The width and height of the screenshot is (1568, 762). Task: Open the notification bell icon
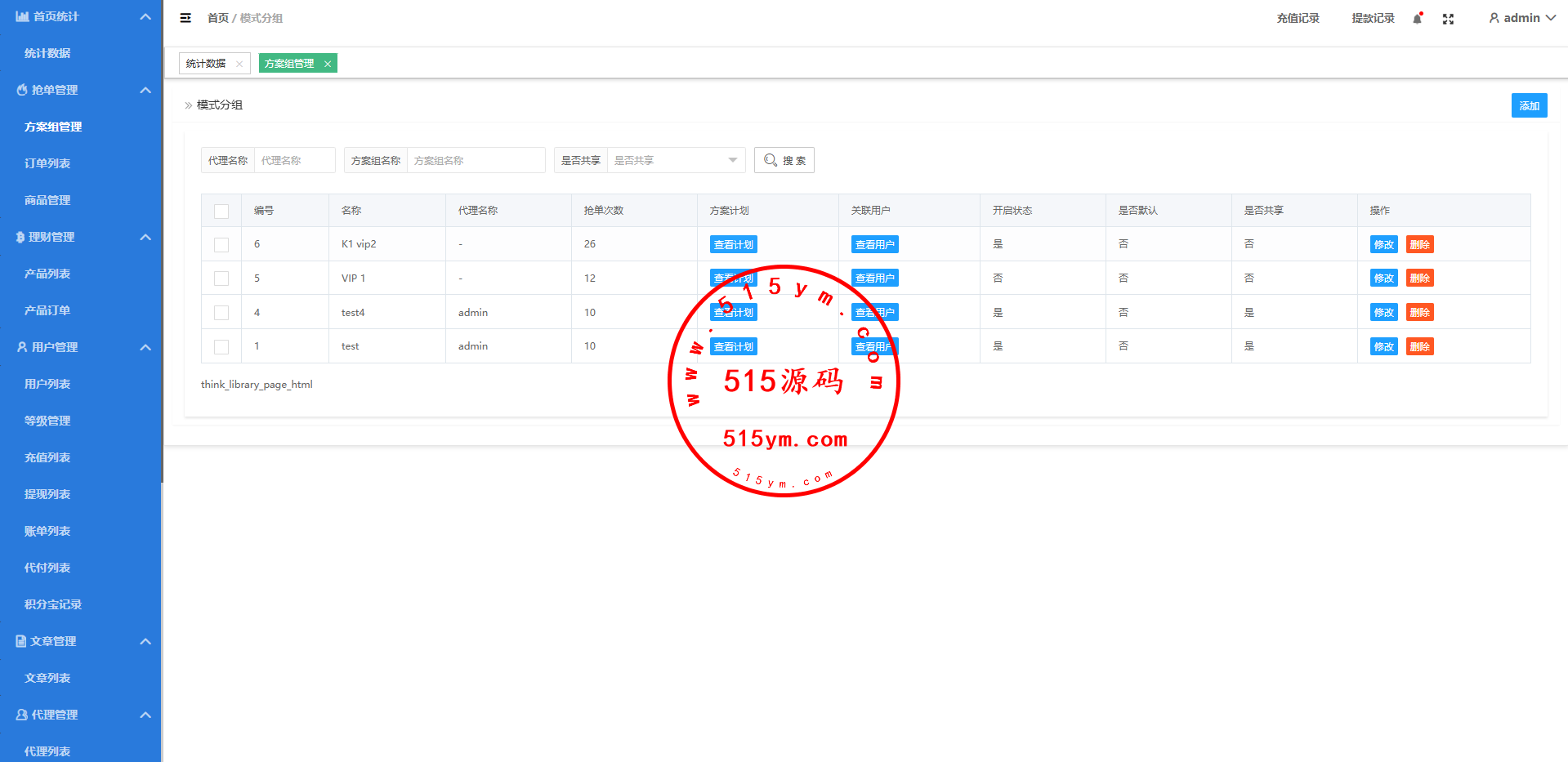(x=1418, y=19)
